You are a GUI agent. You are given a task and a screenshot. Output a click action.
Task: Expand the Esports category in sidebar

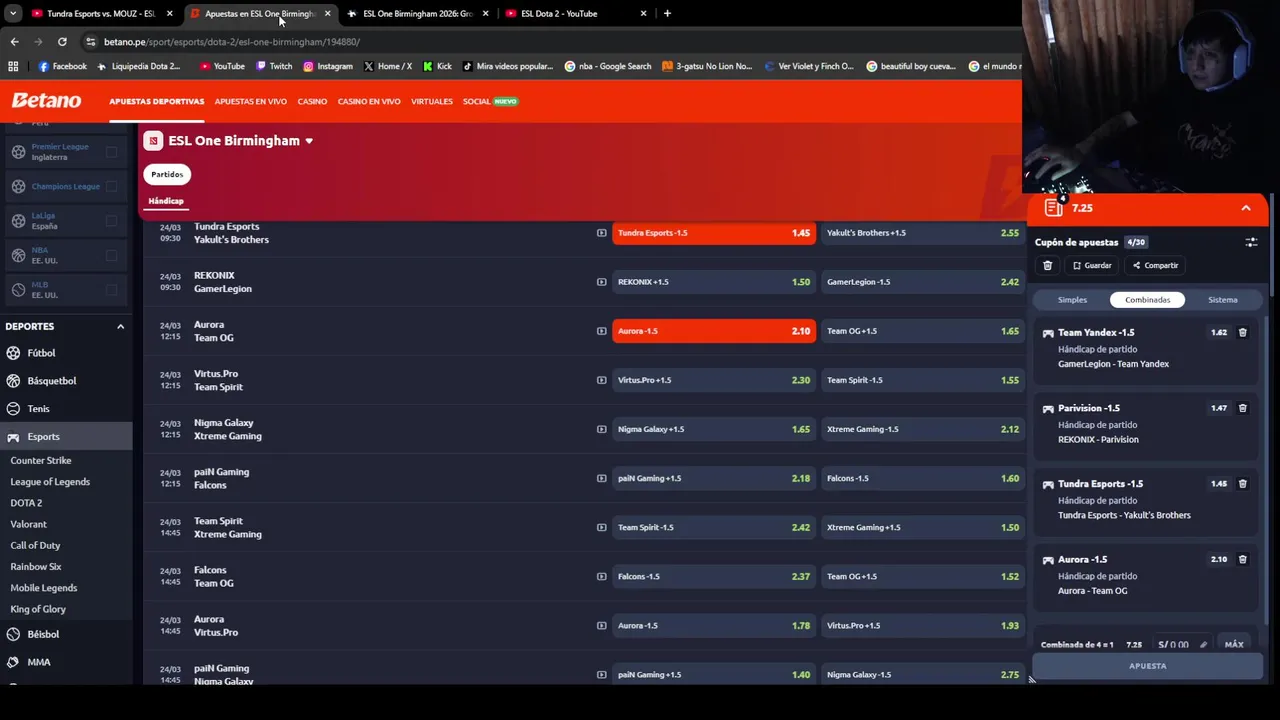66,436
